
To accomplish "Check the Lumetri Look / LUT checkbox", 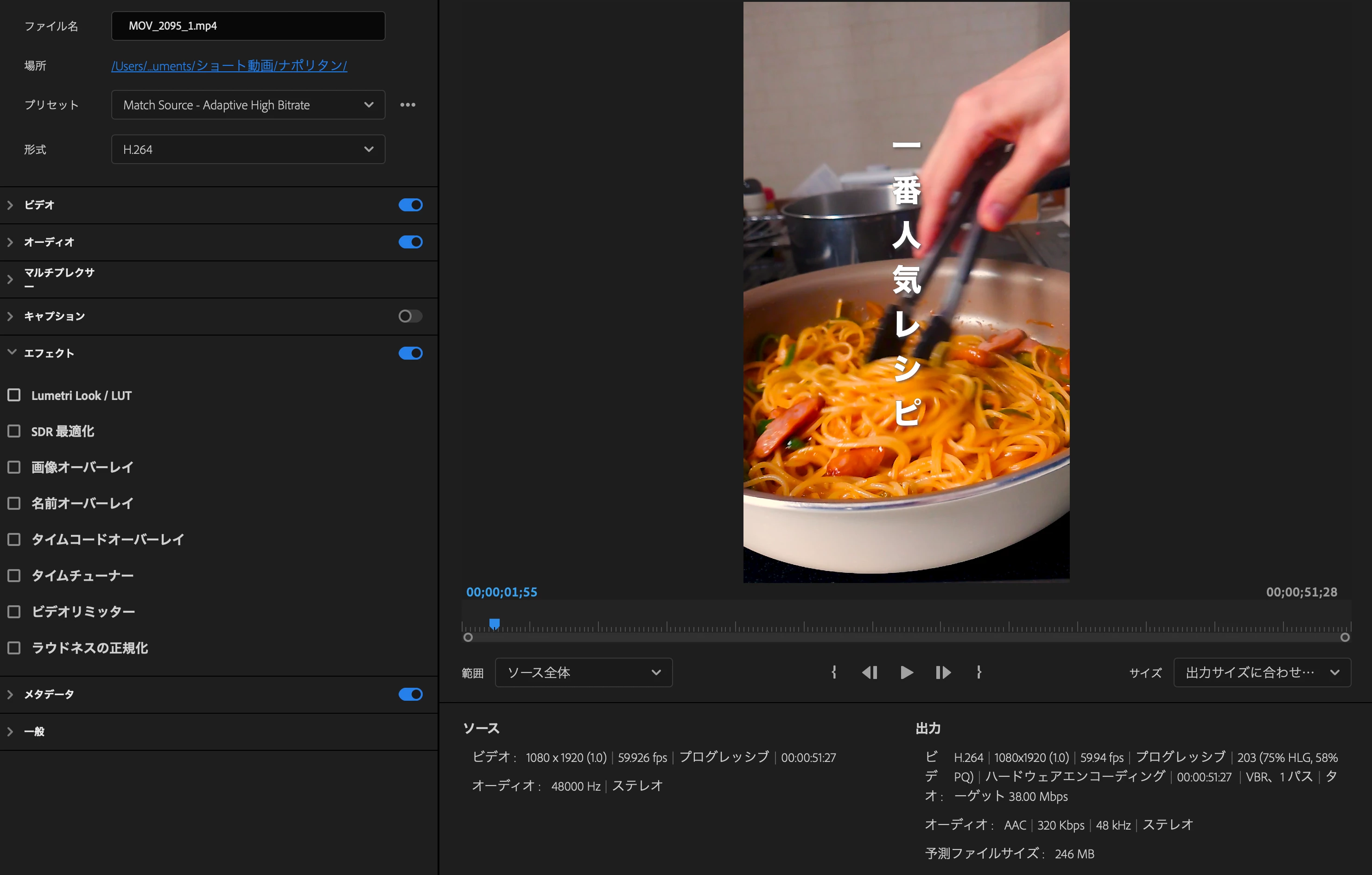I will [x=14, y=395].
